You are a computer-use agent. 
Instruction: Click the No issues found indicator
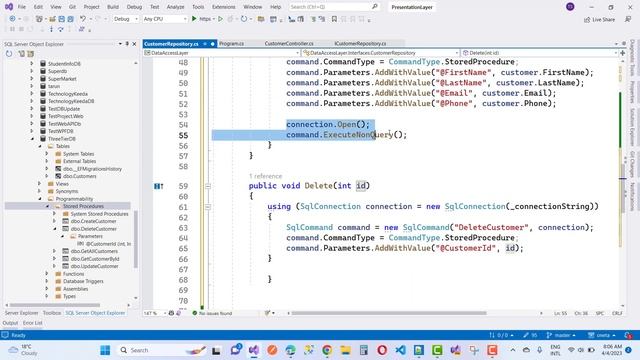(x=212, y=313)
